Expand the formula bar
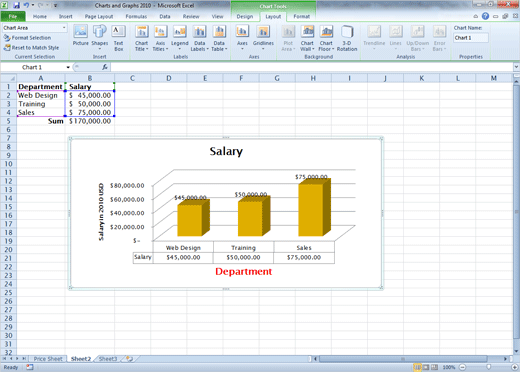 coord(516,67)
